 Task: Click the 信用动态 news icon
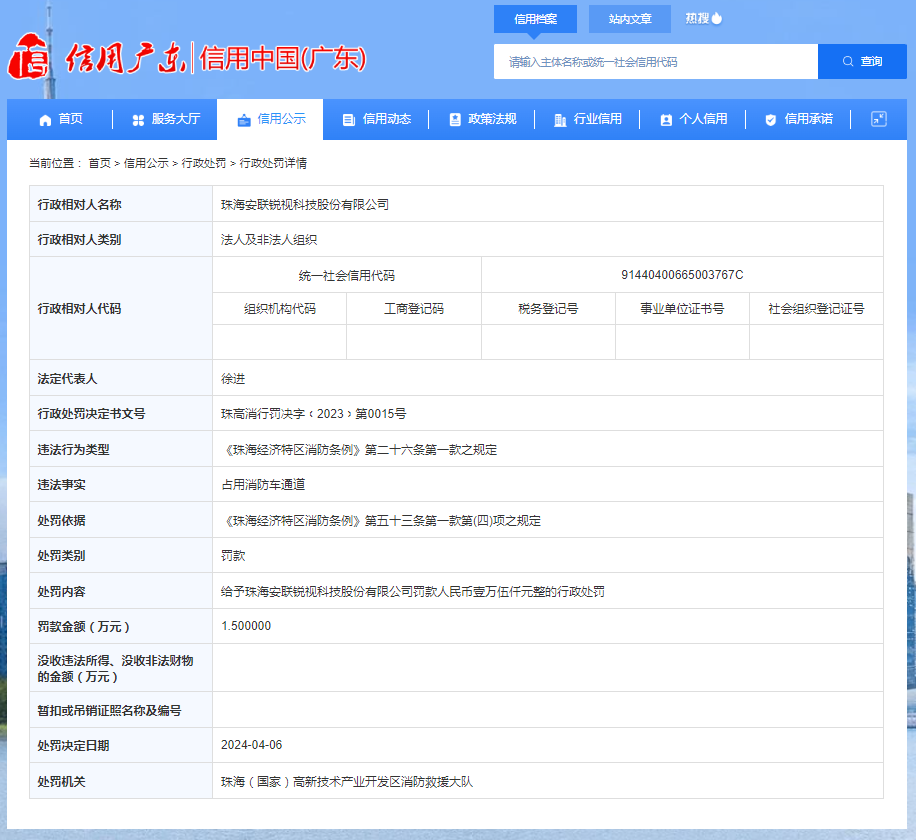pos(349,120)
